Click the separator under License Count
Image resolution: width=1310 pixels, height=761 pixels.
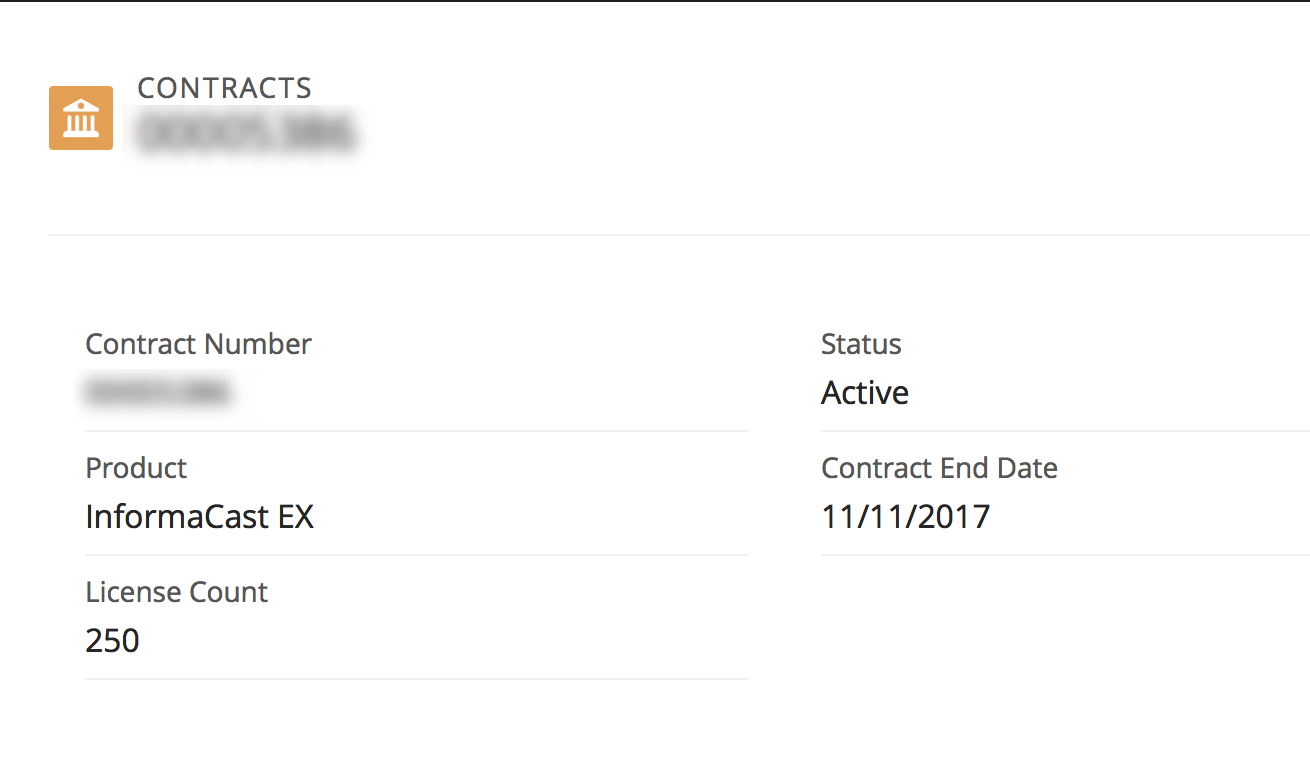coord(416,679)
